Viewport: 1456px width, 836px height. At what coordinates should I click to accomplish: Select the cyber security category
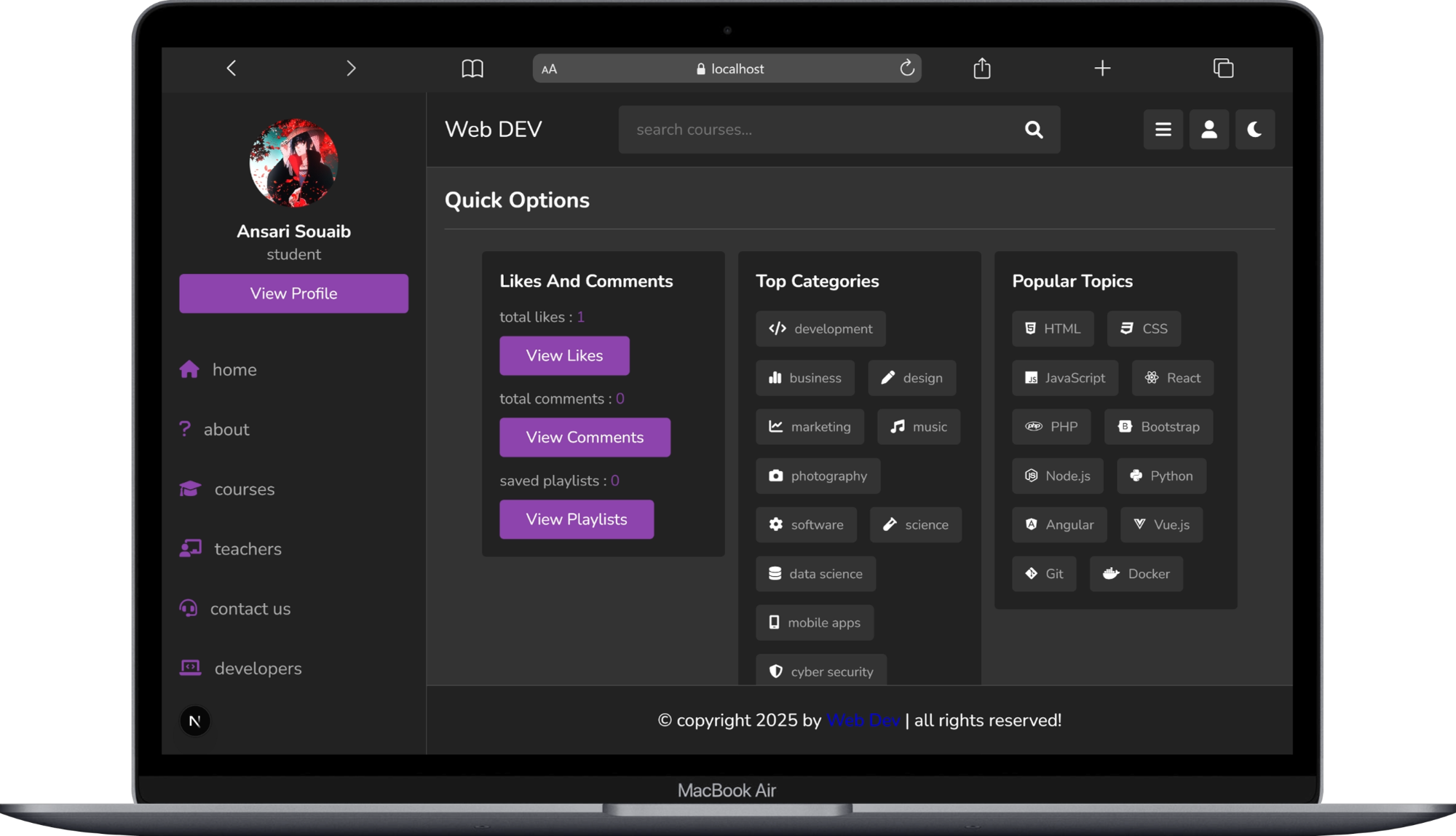click(x=821, y=670)
